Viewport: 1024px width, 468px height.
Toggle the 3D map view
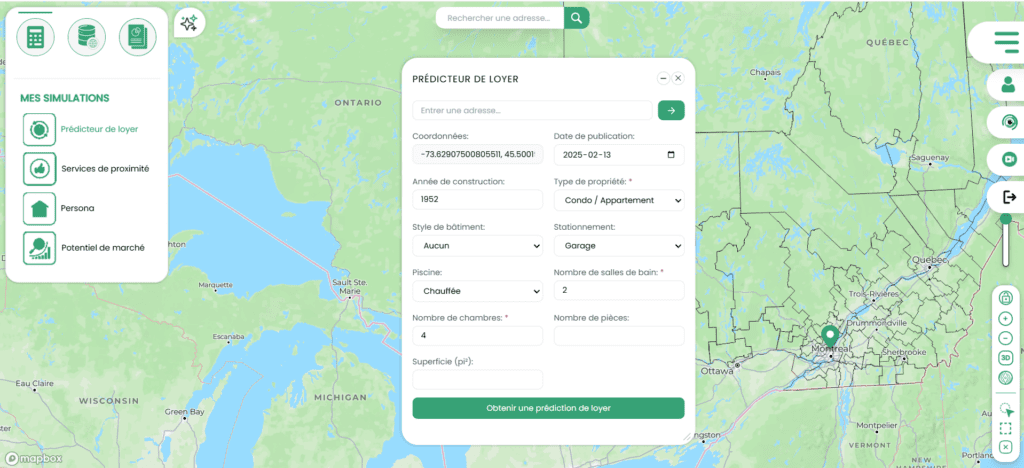pos(1005,358)
